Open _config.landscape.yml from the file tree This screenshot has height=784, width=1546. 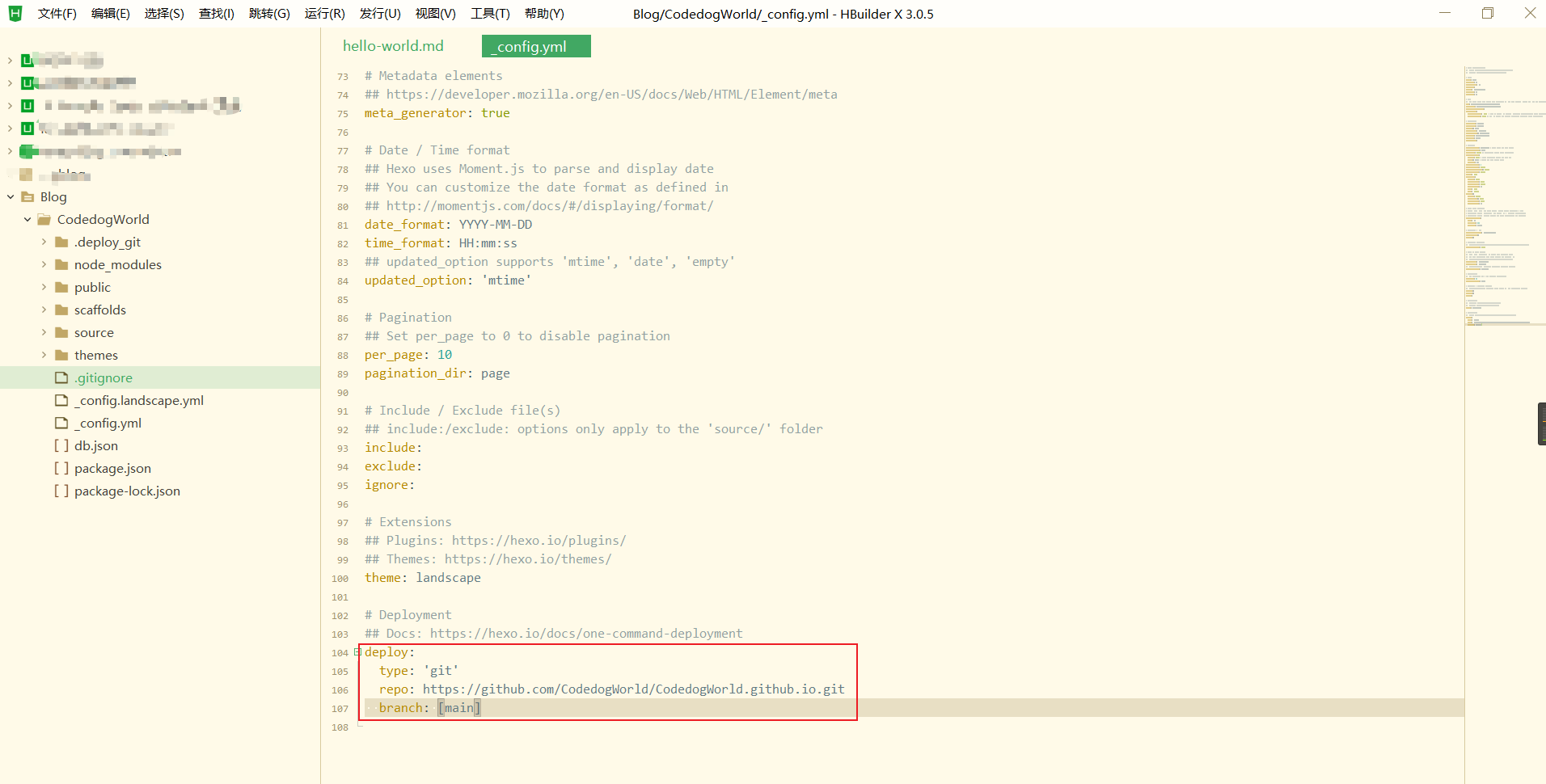(x=138, y=401)
